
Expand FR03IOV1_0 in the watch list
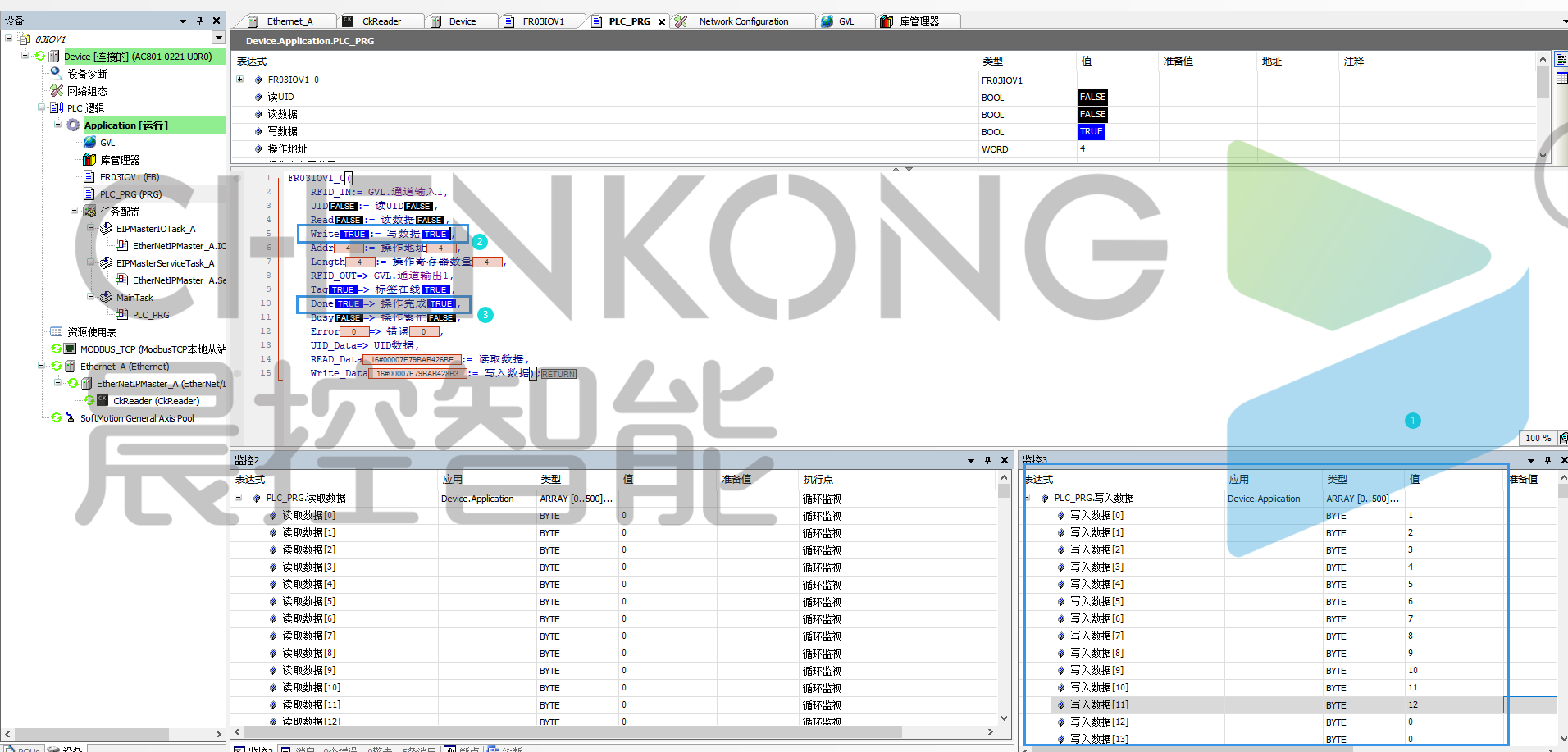pyautogui.click(x=239, y=80)
